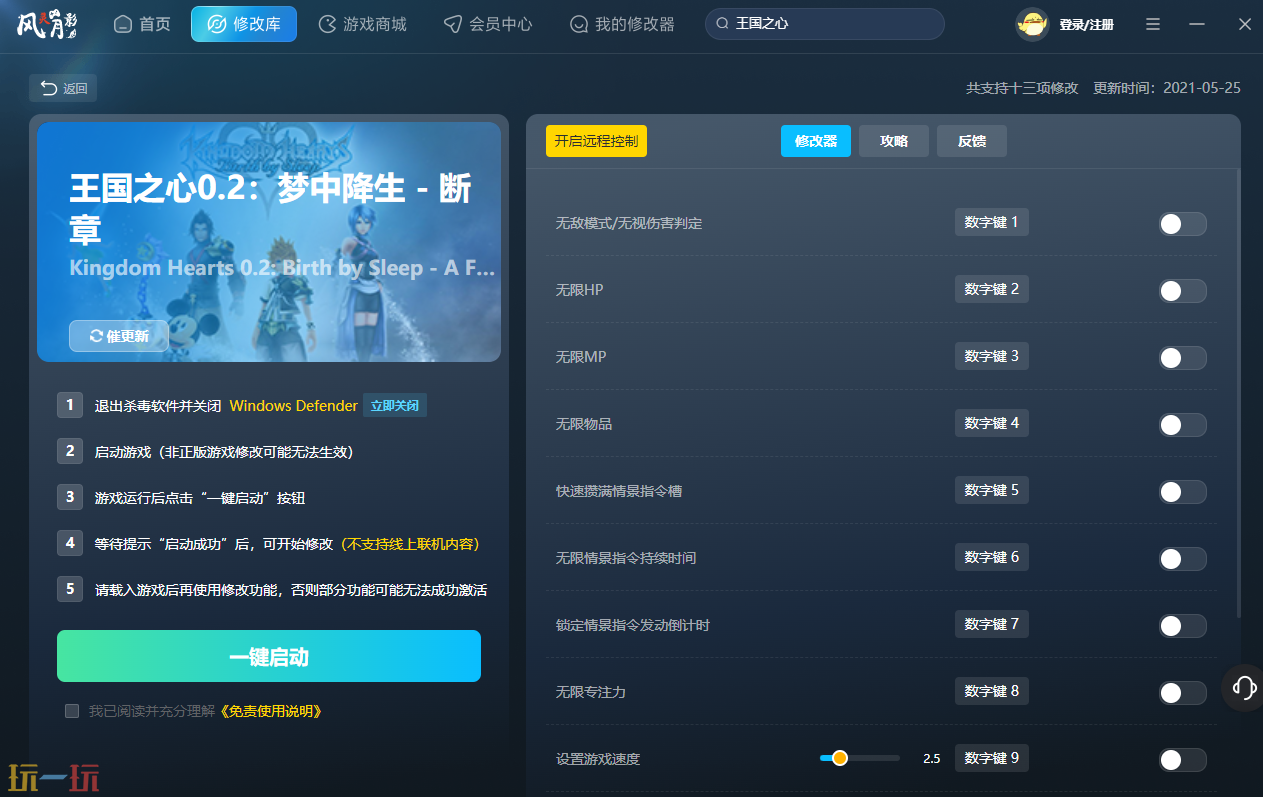
Task: Click the Kingdom Hearts game banner image
Action: pos(269,242)
